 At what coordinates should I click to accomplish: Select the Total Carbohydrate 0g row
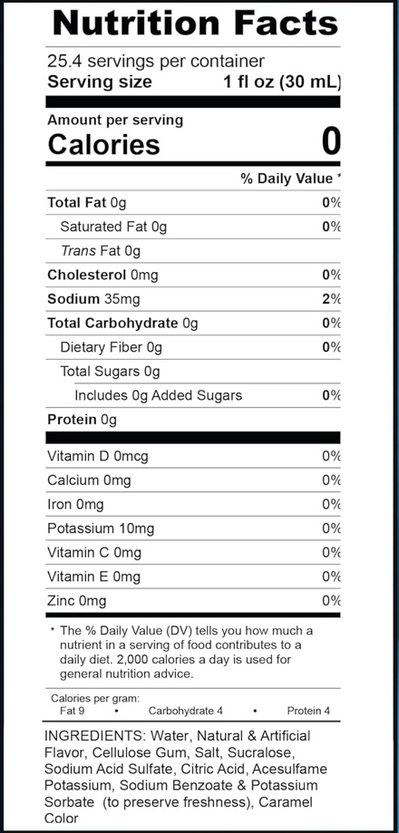[193, 323]
